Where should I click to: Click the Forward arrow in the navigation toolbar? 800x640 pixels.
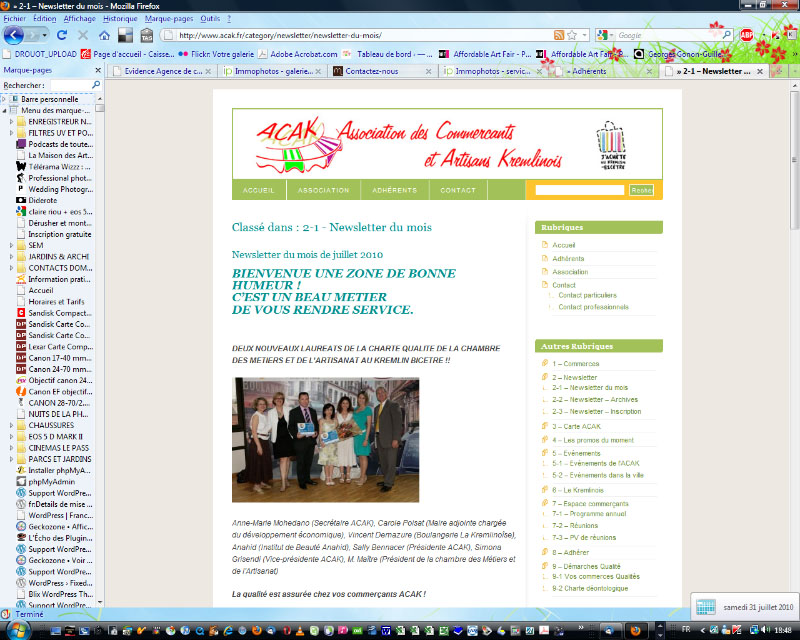tap(33, 35)
